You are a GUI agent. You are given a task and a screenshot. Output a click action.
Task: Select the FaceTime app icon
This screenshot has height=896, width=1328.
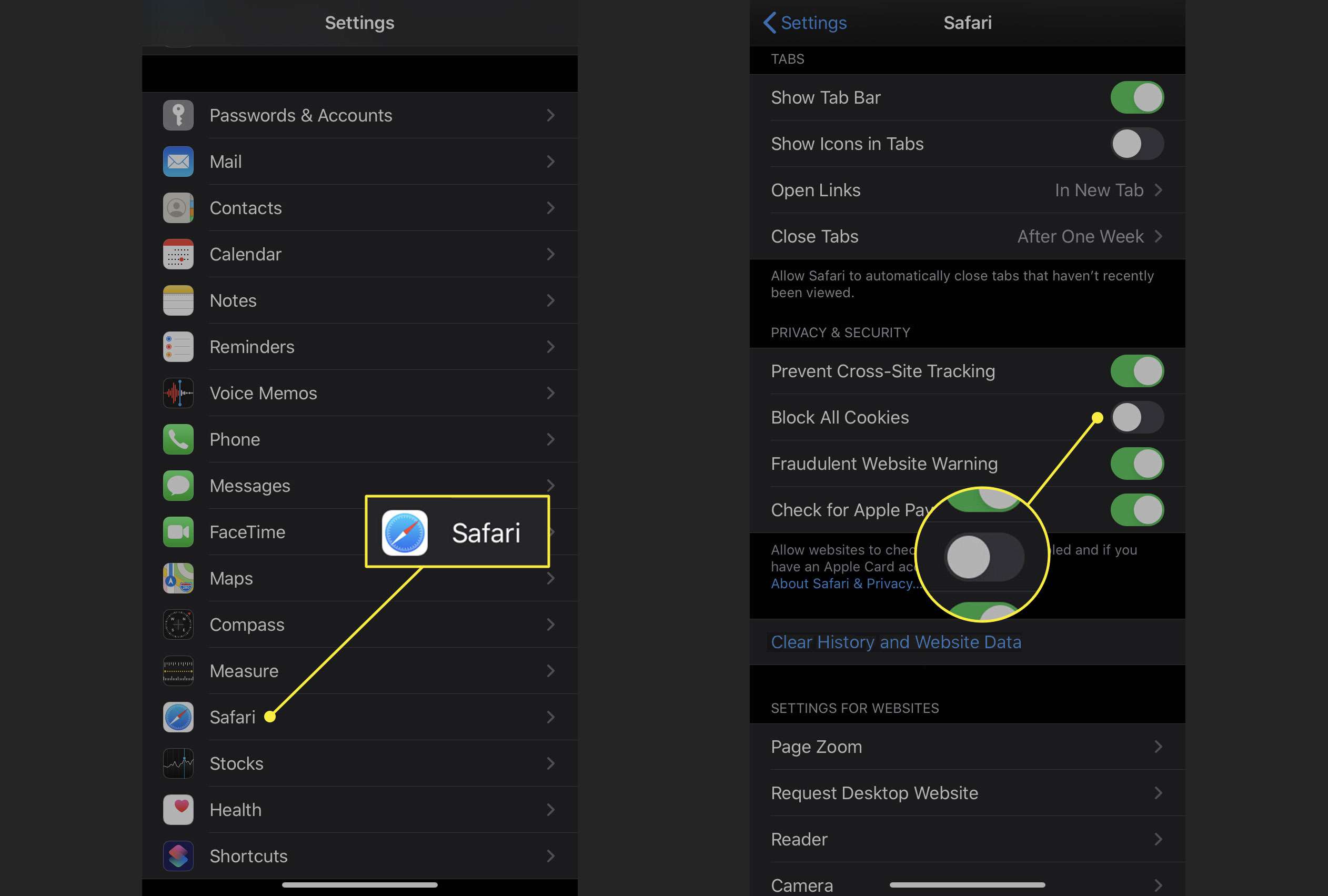179,531
